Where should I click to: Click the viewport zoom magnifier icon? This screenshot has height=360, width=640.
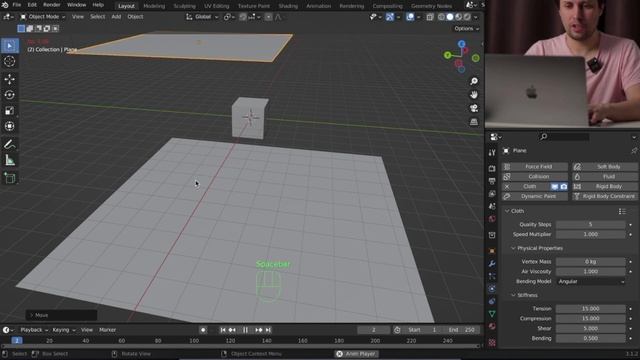click(x=474, y=81)
